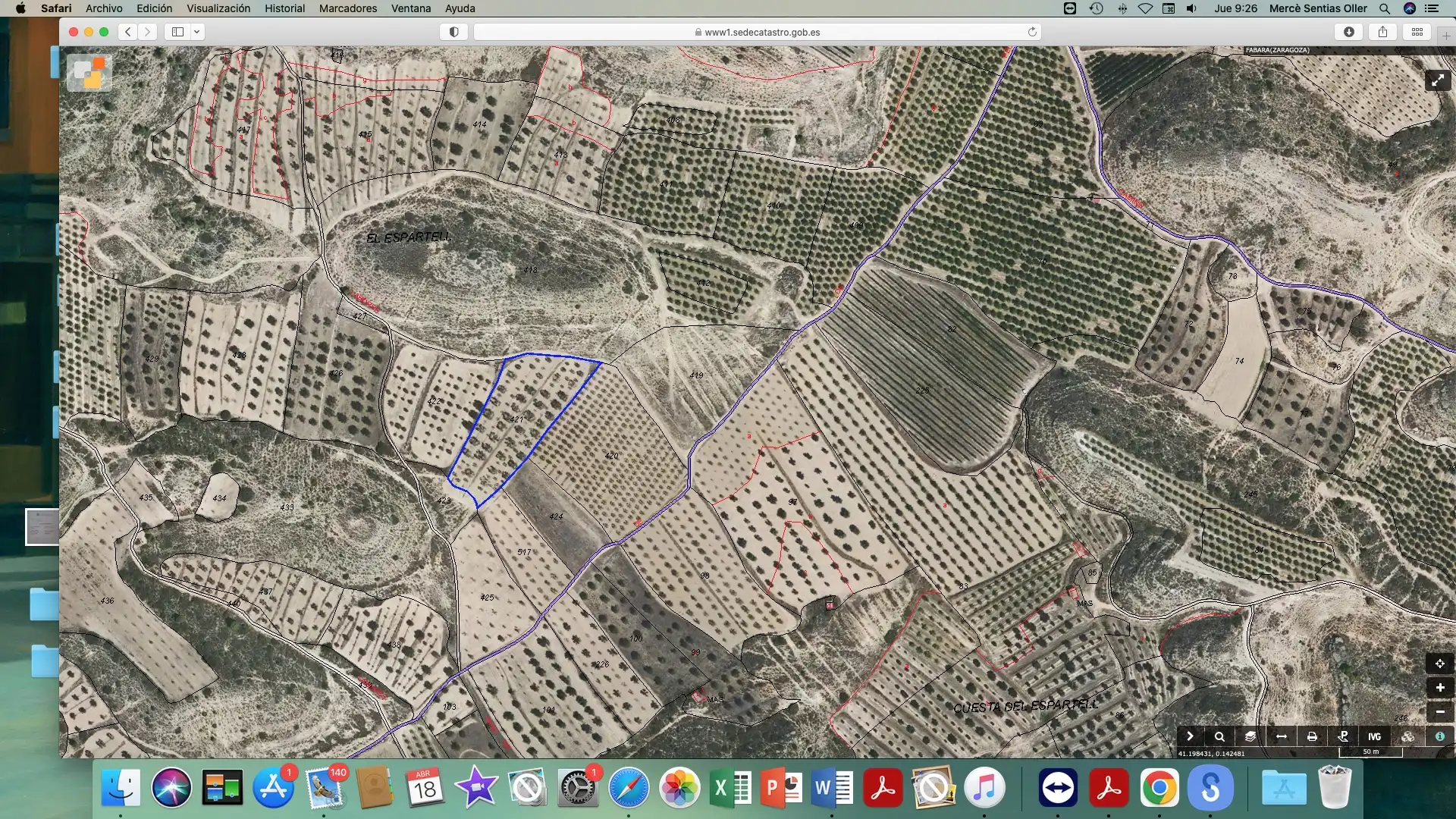Open the Ayuda menu
1456x819 pixels.
pos(460,8)
